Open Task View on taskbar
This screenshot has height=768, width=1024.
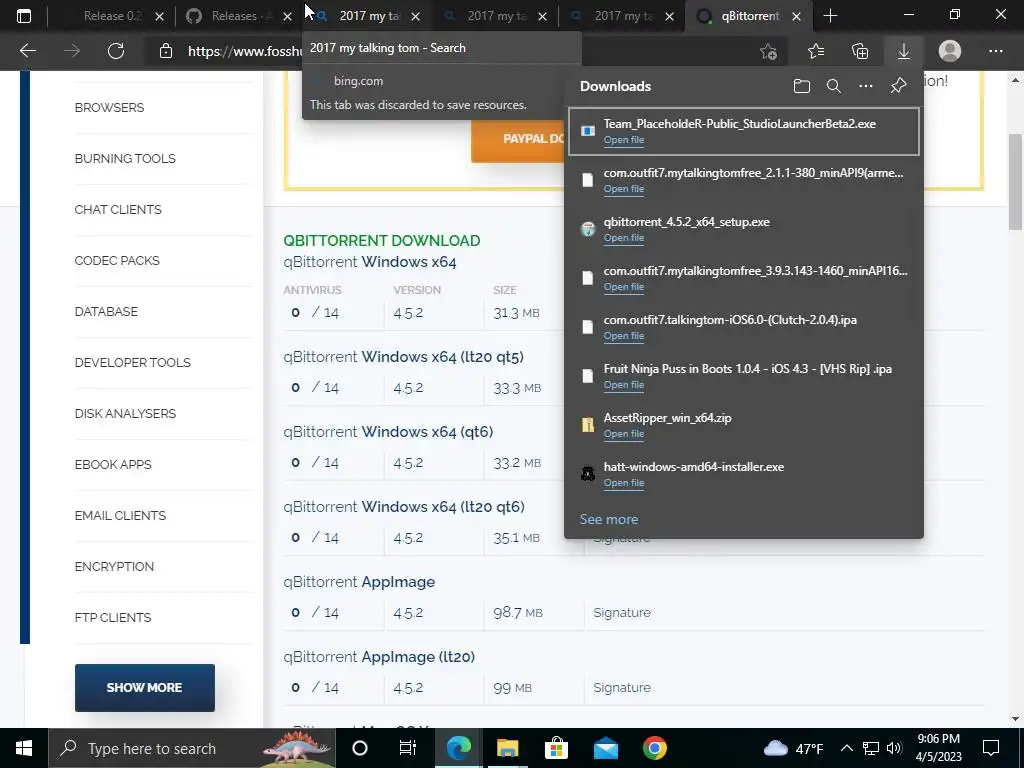(x=408, y=748)
